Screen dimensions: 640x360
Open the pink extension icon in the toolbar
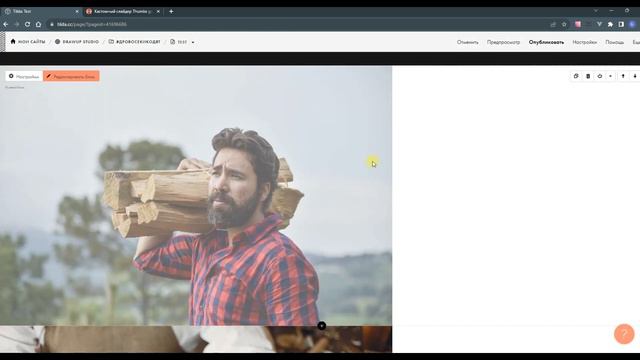click(x=578, y=24)
